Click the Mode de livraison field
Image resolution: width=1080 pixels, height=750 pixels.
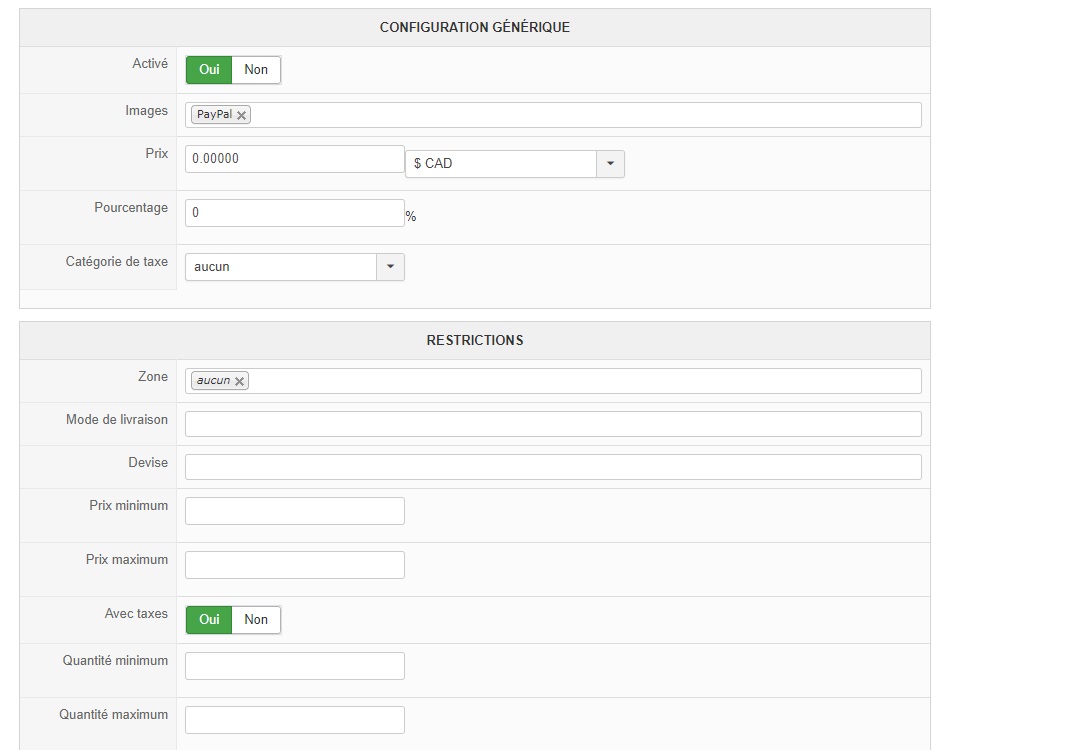coord(553,424)
